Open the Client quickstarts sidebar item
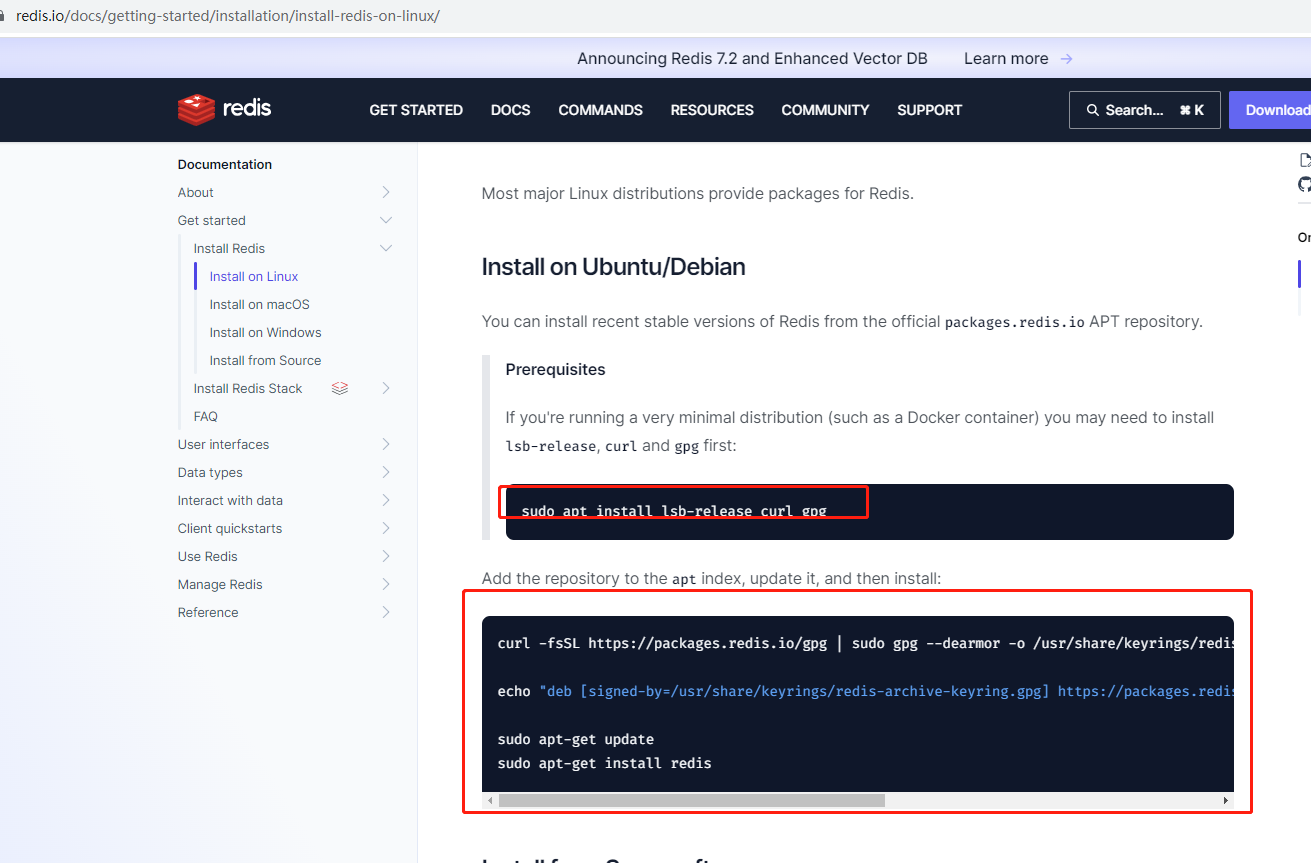 coord(230,528)
